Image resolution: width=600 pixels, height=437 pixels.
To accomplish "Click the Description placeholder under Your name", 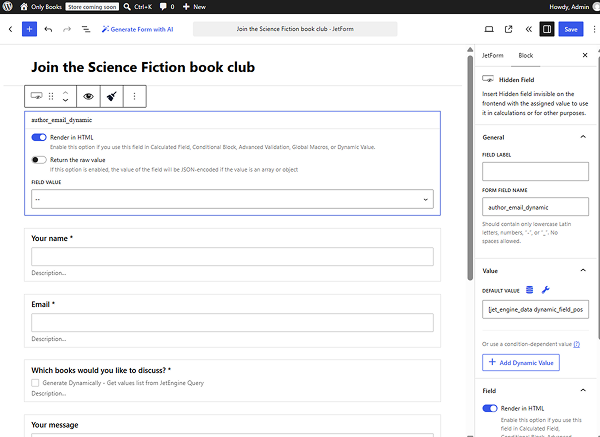I will click(x=49, y=273).
